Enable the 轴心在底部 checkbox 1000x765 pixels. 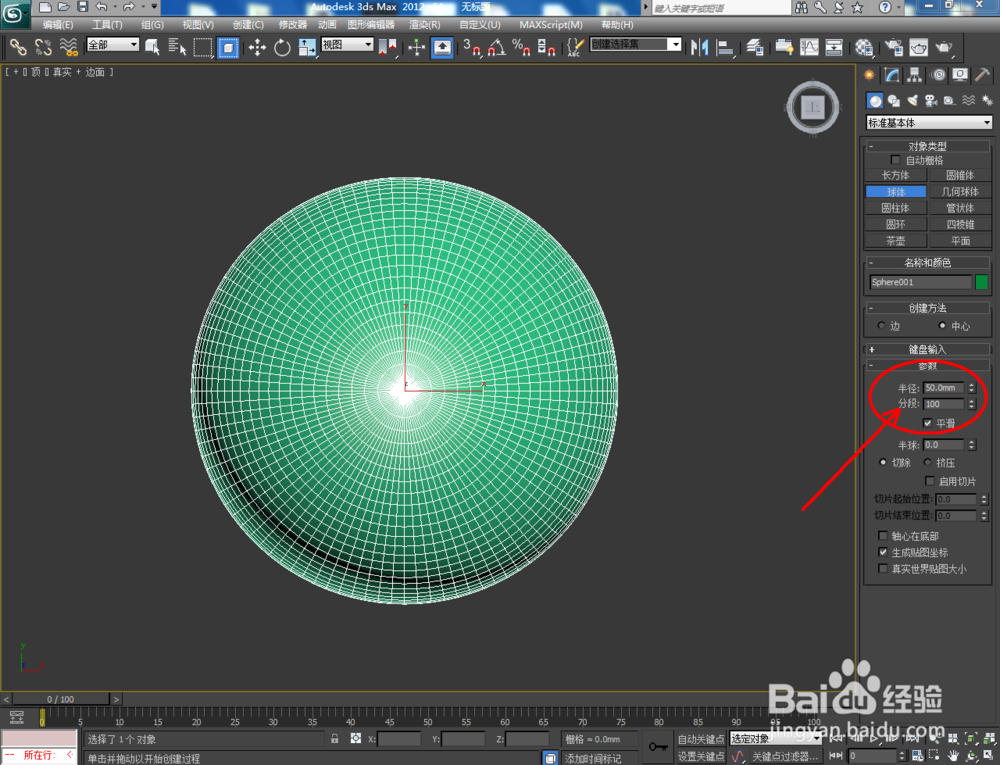[x=883, y=536]
